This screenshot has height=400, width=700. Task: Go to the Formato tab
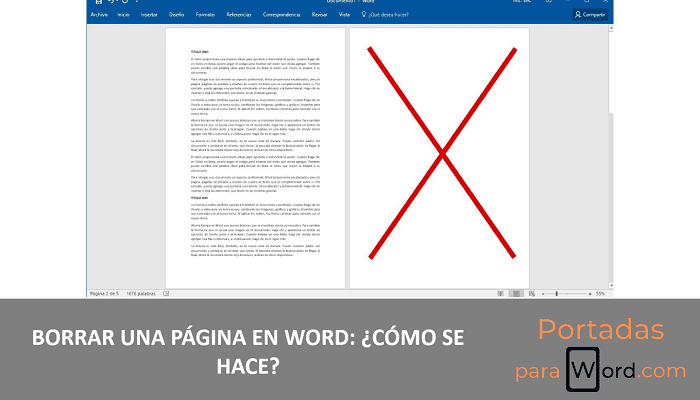[x=205, y=15]
